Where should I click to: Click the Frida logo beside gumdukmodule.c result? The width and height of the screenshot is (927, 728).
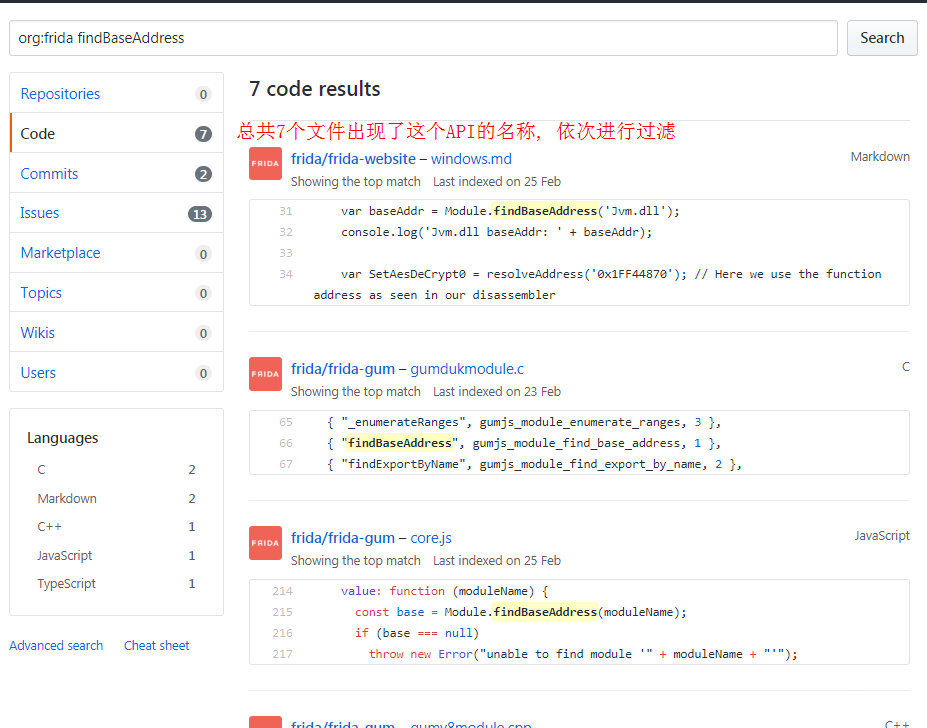click(x=265, y=374)
